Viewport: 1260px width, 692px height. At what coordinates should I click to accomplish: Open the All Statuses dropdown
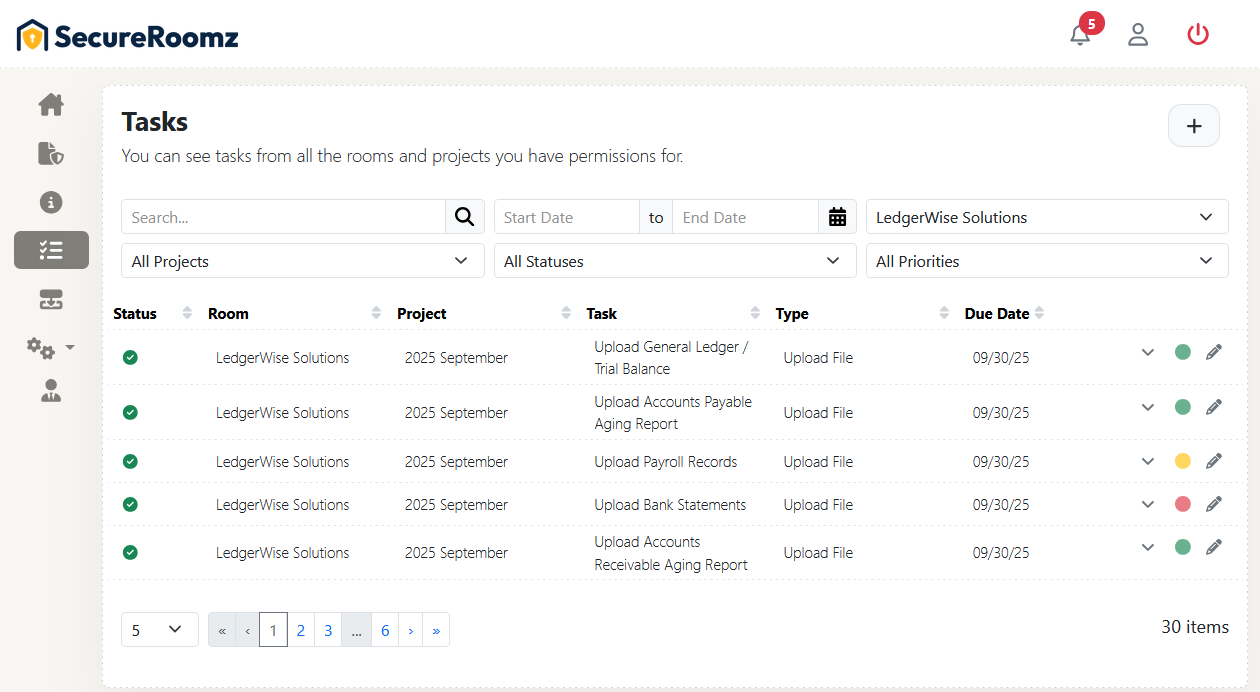point(675,261)
